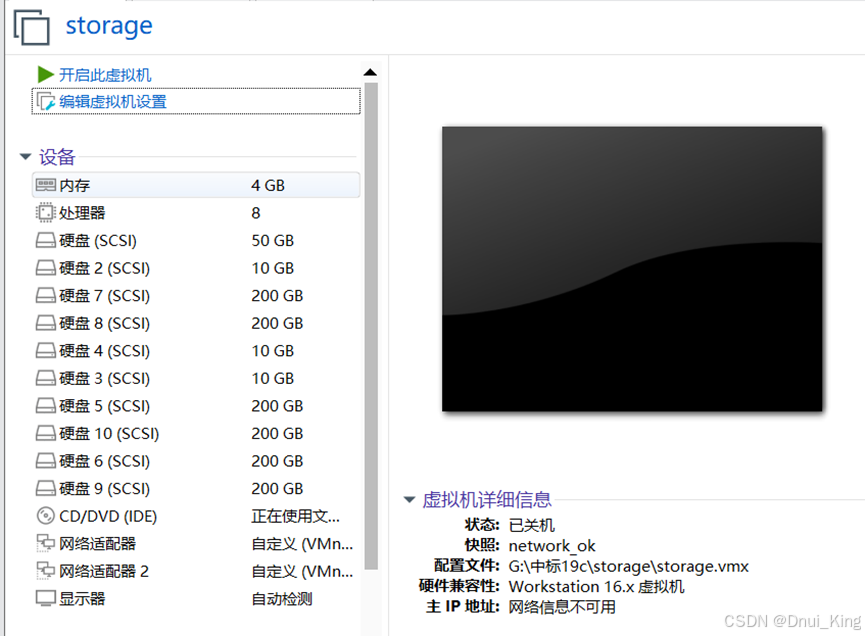This screenshot has width=865, height=636.
Task: Select the 硬盘 7 (SCSI) label
Action: (104, 296)
